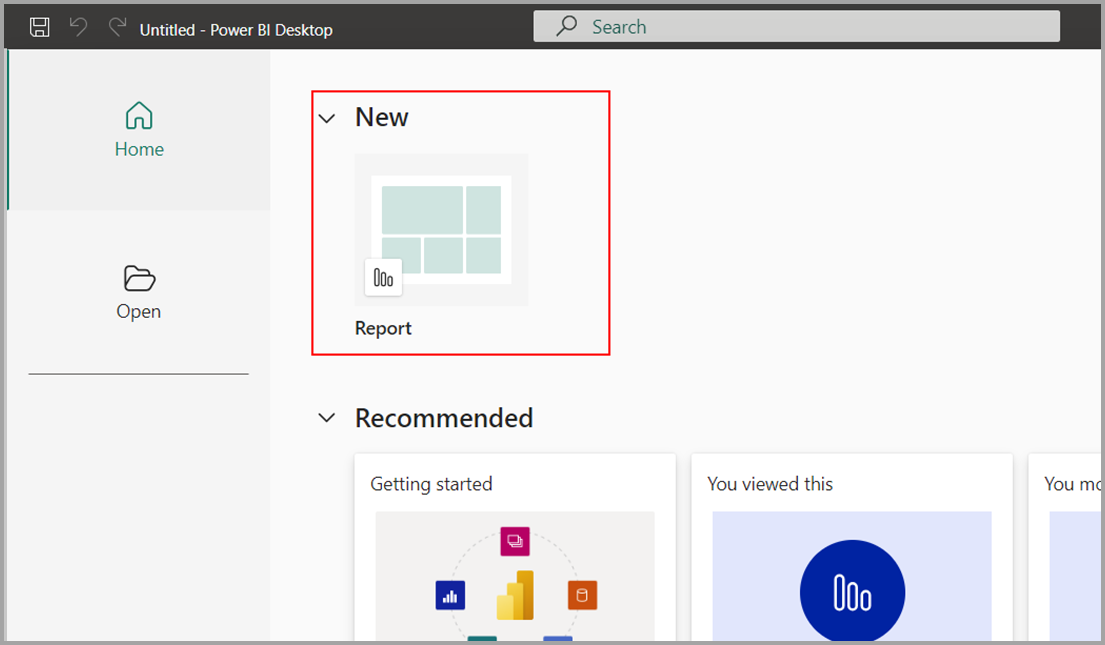Open the Getting started card

point(515,547)
